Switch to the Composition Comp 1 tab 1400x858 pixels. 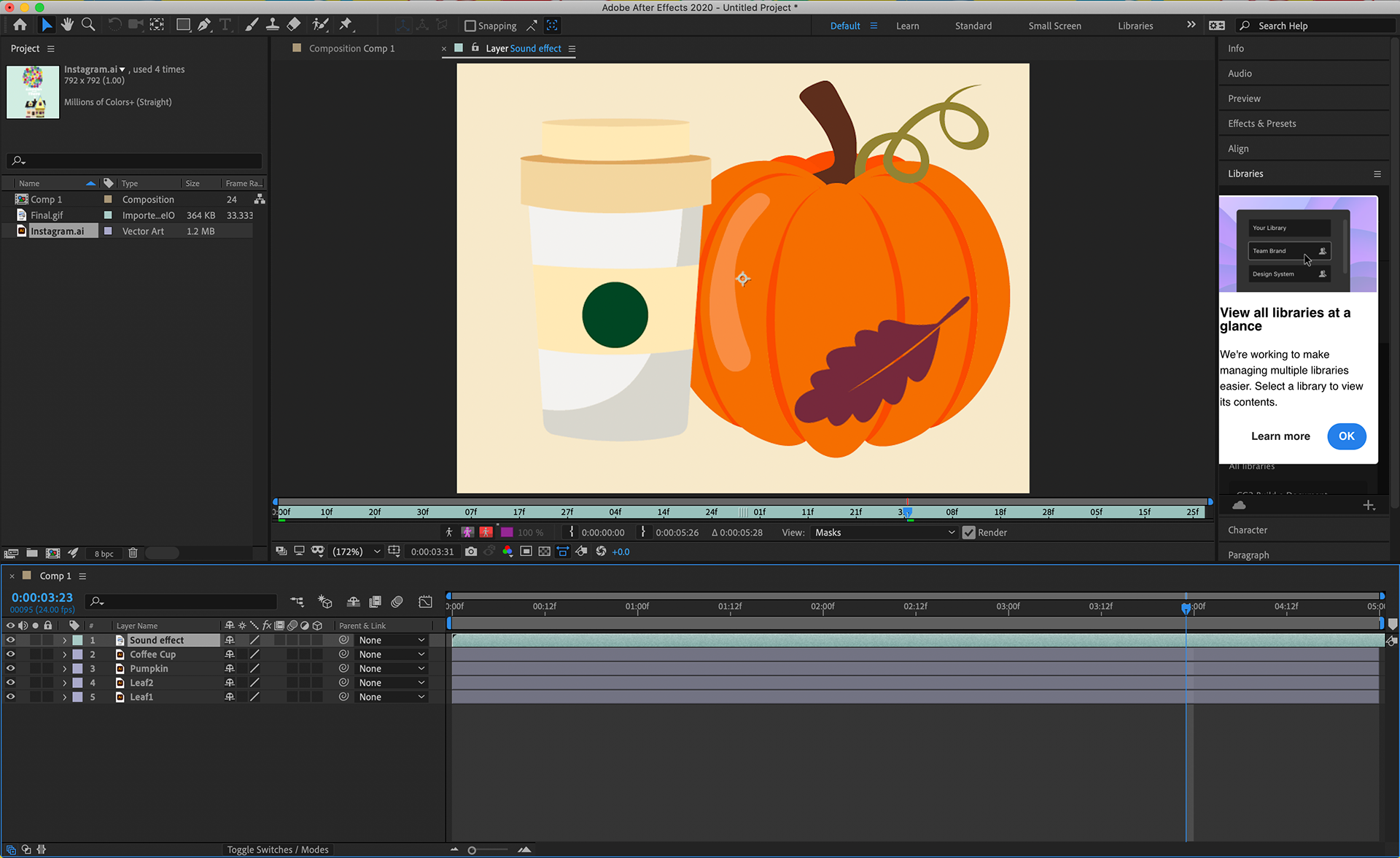351,48
